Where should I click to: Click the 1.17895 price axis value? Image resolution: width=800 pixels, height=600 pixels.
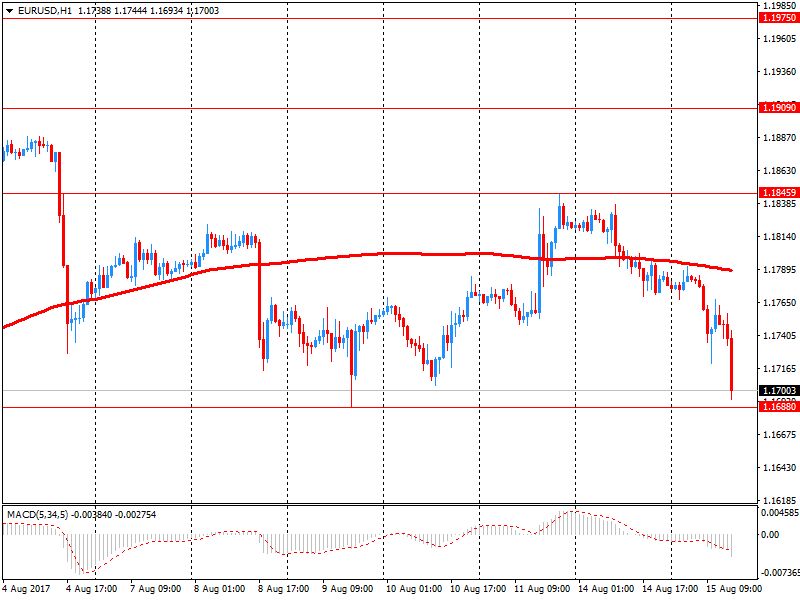click(780, 270)
